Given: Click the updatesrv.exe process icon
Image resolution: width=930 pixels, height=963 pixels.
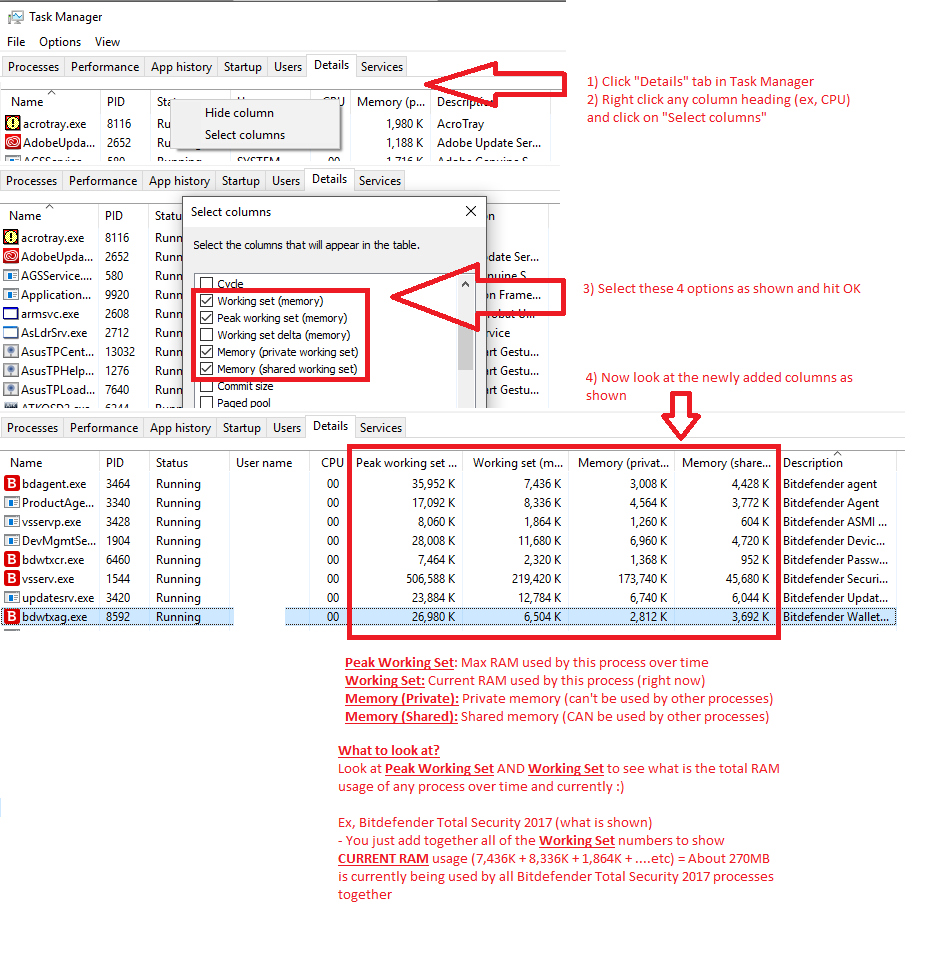Looking at the screenshot, I should (x=12, y=598).
